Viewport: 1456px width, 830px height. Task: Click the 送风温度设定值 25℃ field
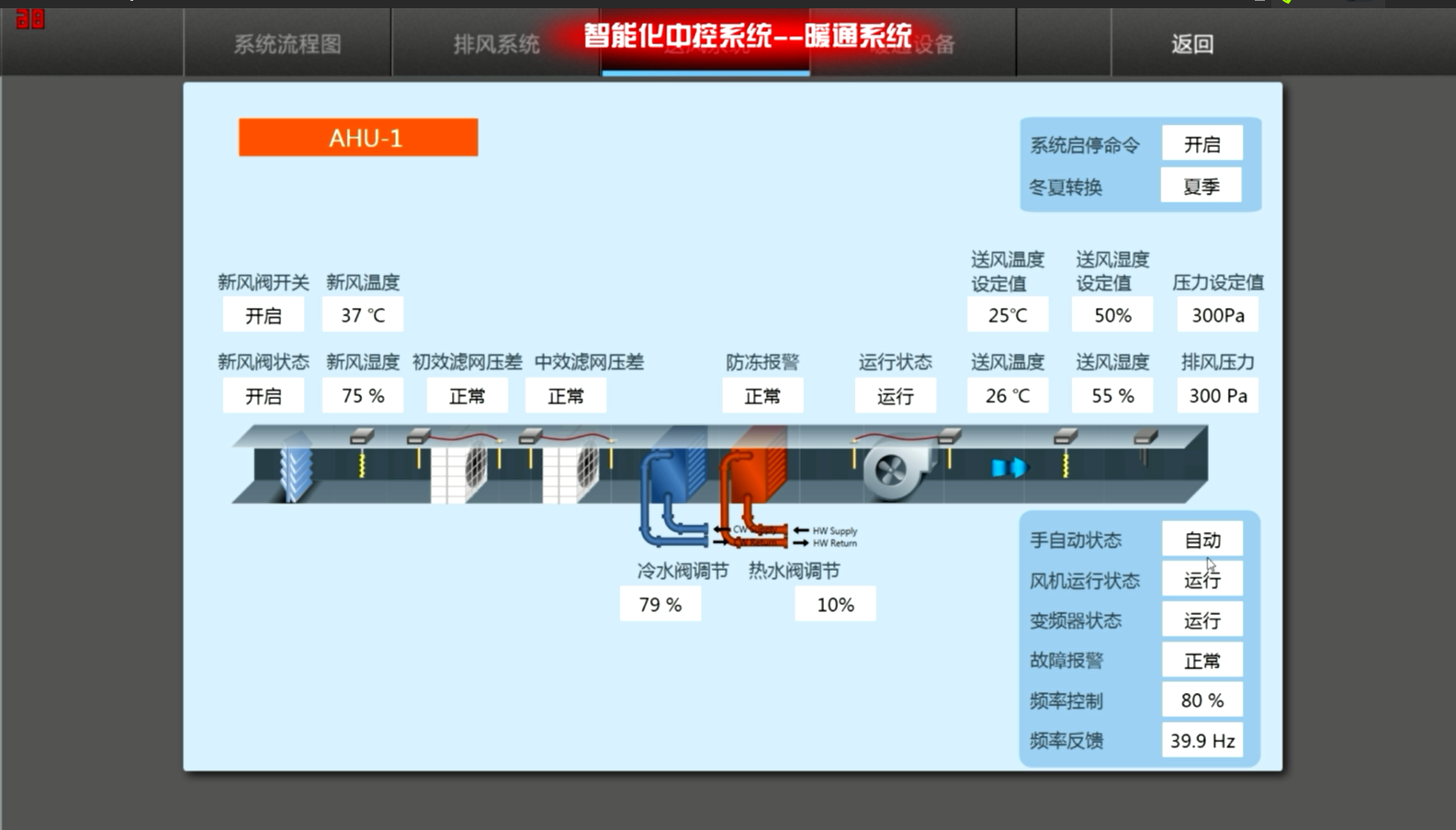[x=1008, y=315]
